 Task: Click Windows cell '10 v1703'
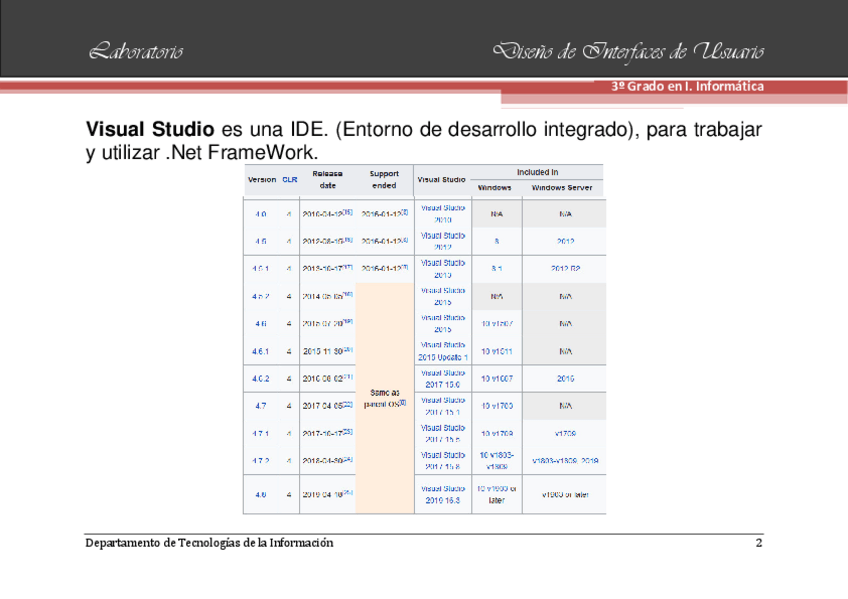(x=496, y=406)
